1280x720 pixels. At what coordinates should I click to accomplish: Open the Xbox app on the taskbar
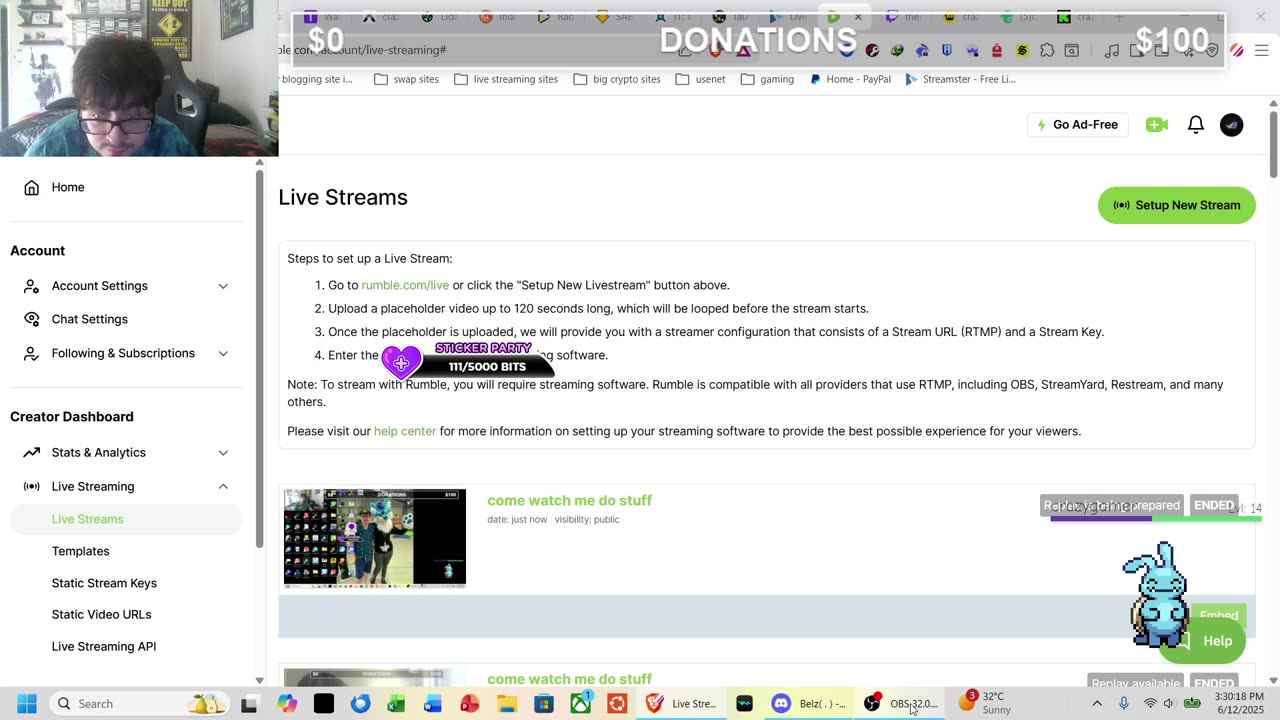coord(581,704)
